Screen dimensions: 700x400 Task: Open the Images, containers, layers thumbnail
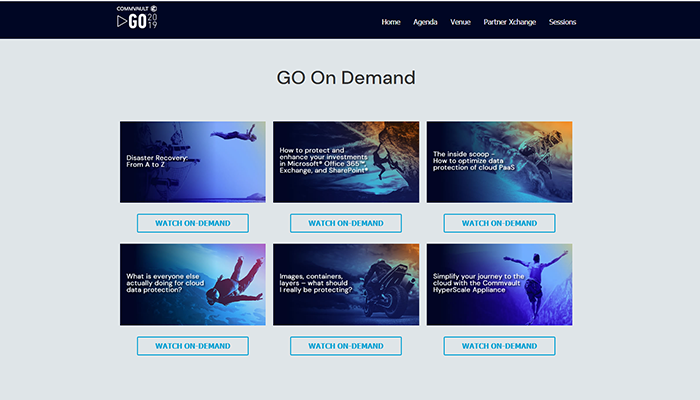(x=346, y=284)
